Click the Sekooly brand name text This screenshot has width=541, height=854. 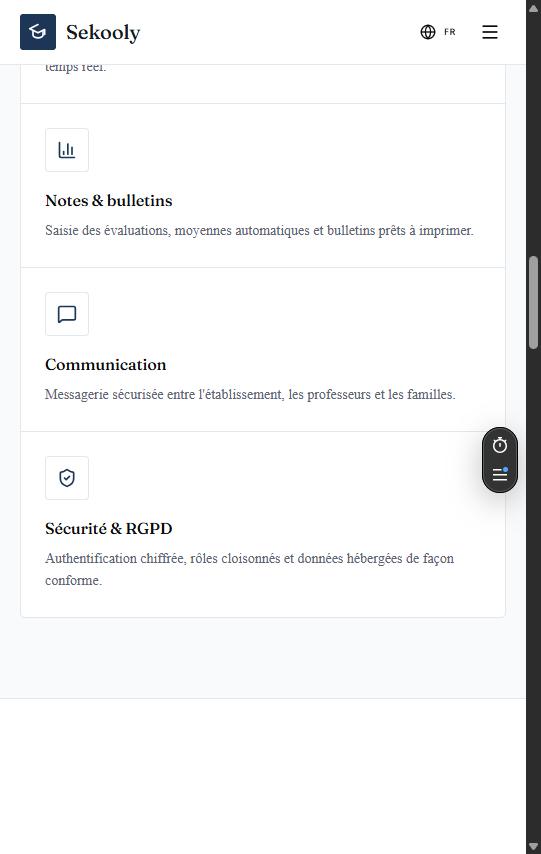click(103, 33)
